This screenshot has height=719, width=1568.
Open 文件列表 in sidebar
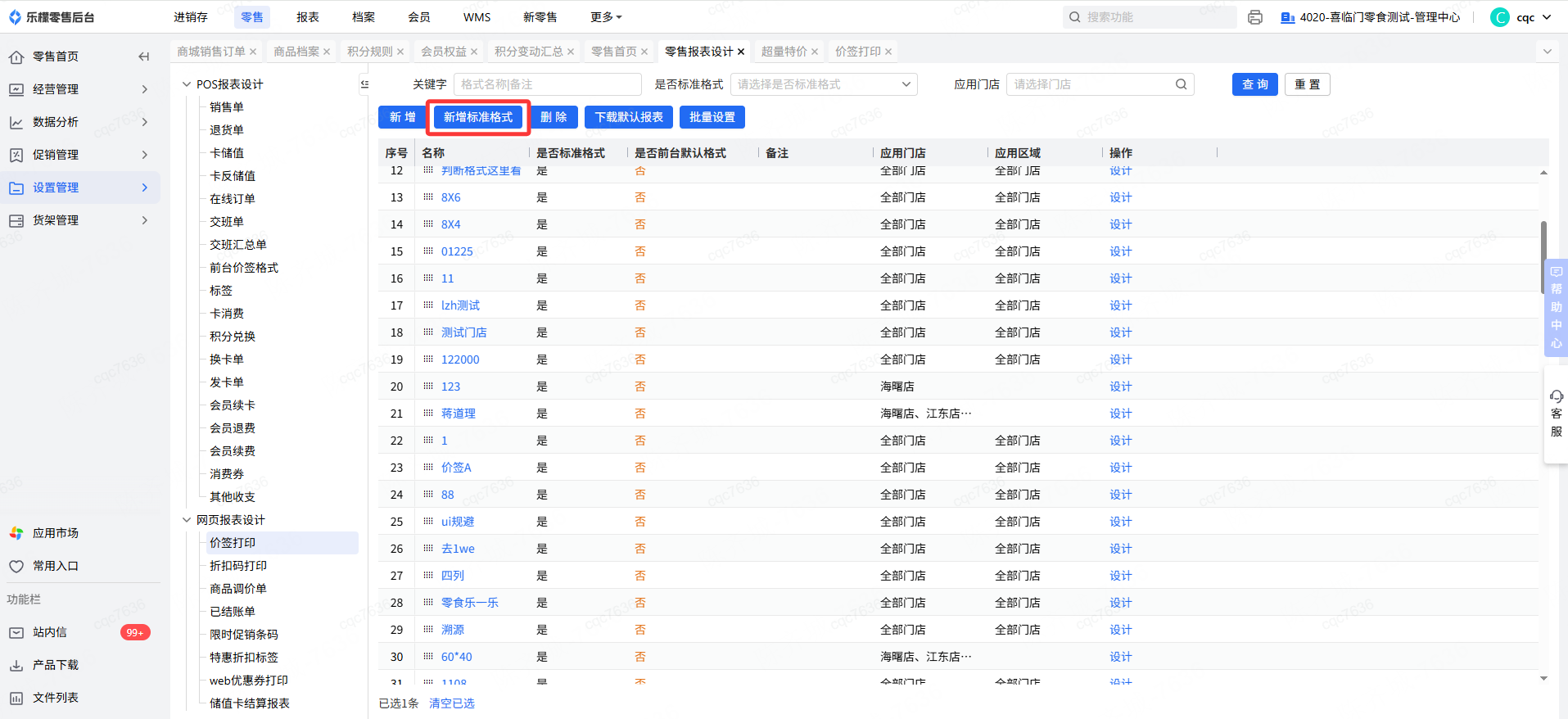click(x=56, y=698)
